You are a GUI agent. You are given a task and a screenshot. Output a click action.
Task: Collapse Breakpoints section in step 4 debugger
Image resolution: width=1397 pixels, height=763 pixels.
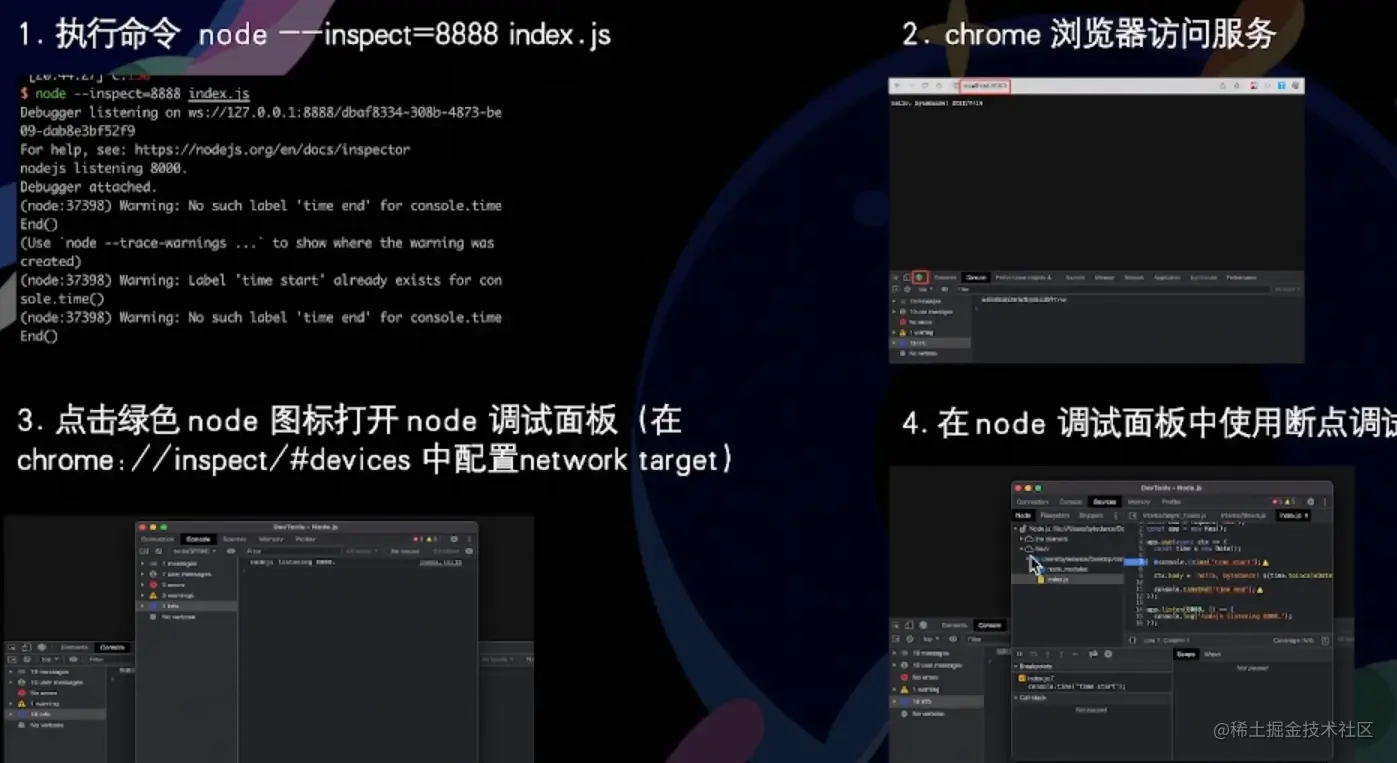[x=1092, y=666]
